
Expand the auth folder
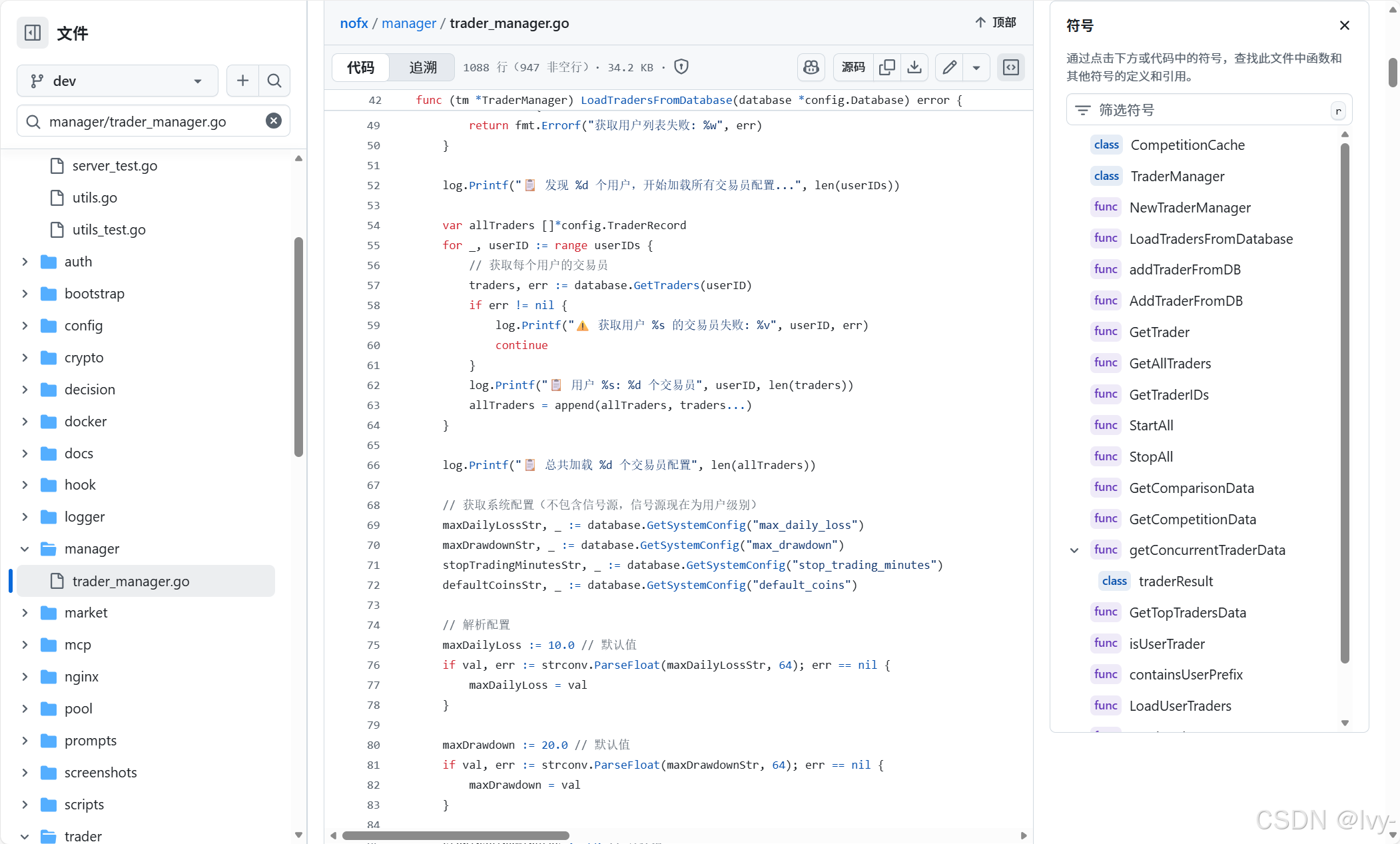tap(25, 262)
